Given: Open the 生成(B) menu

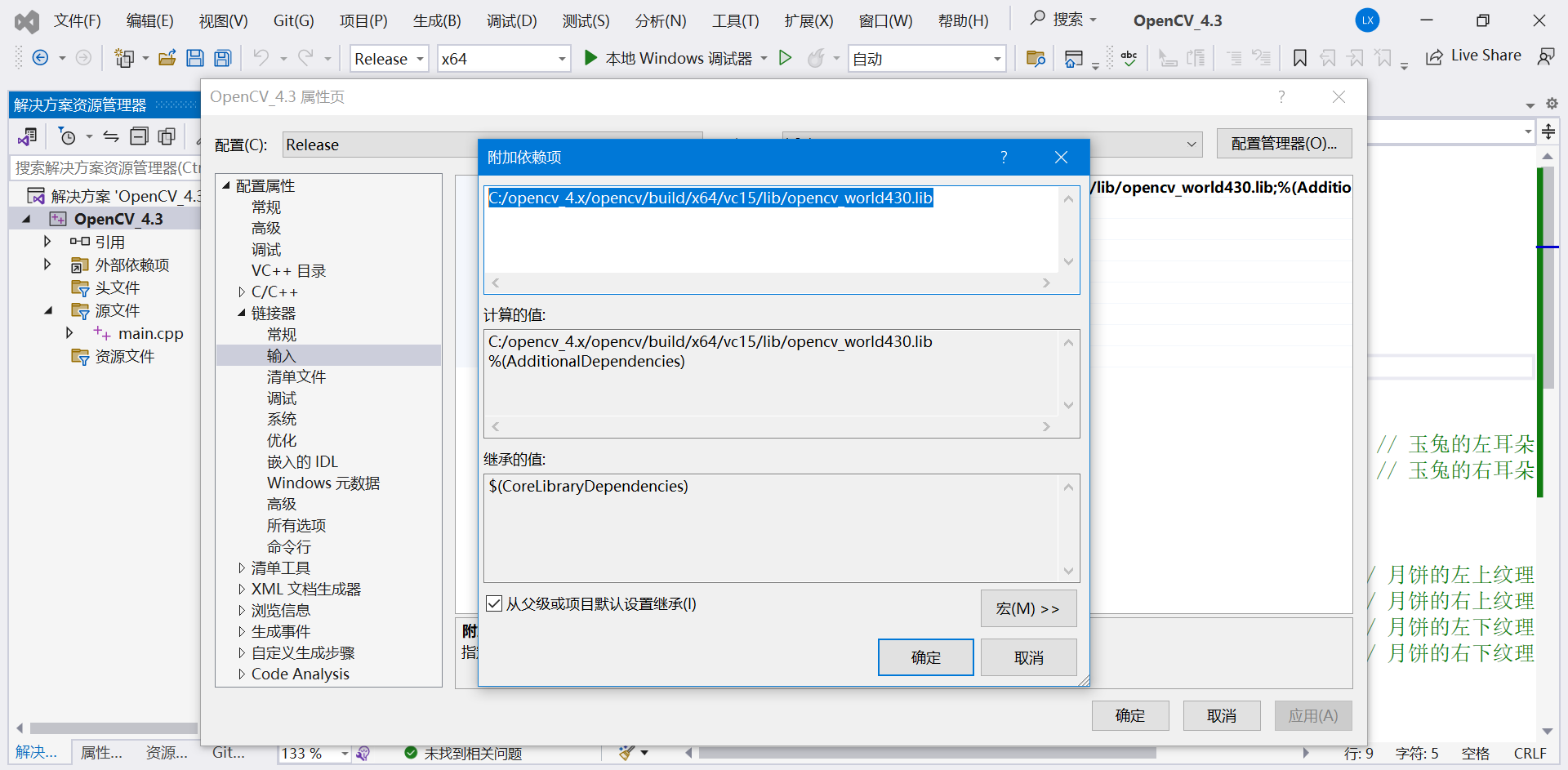Looking at the screenshot, I should coord(437,20).
